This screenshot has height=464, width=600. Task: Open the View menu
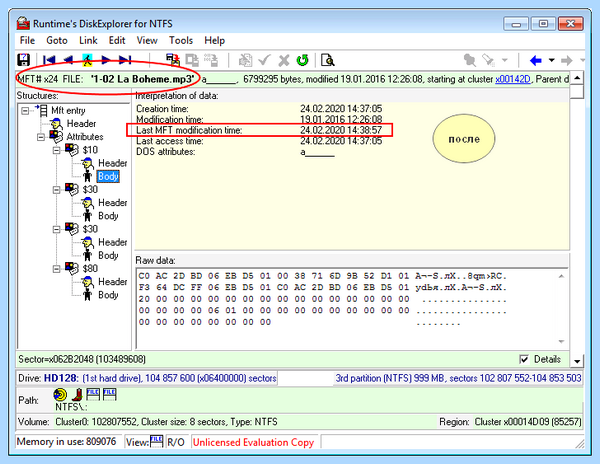click(x=147, y=40)
